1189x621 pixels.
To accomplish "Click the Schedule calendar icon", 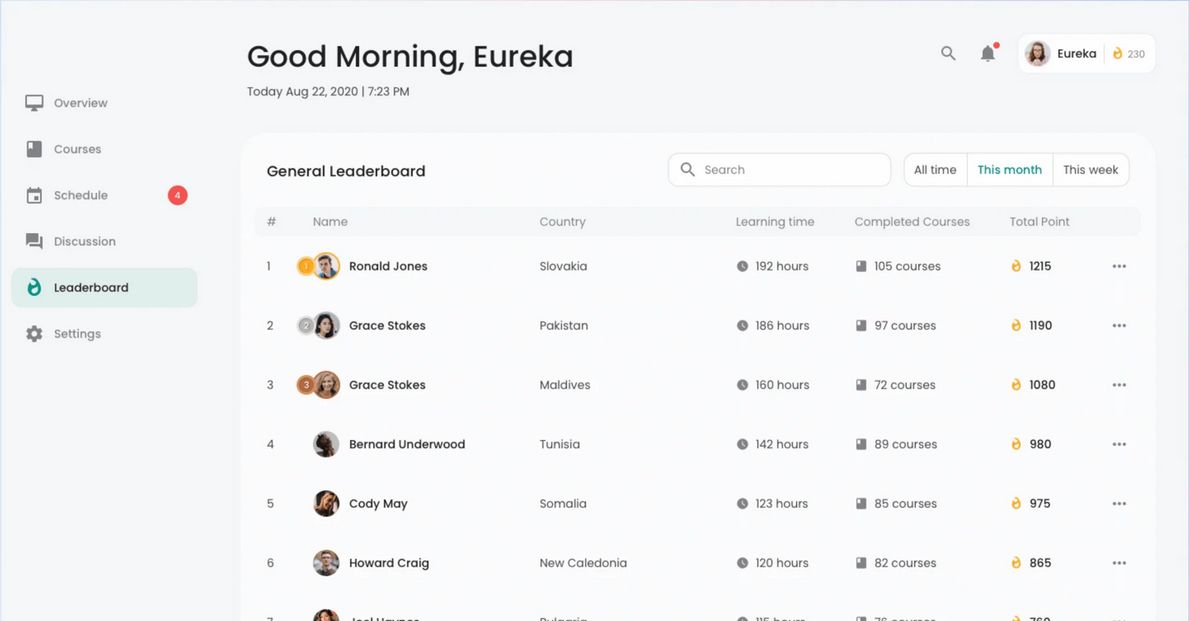I will [35, 196].
